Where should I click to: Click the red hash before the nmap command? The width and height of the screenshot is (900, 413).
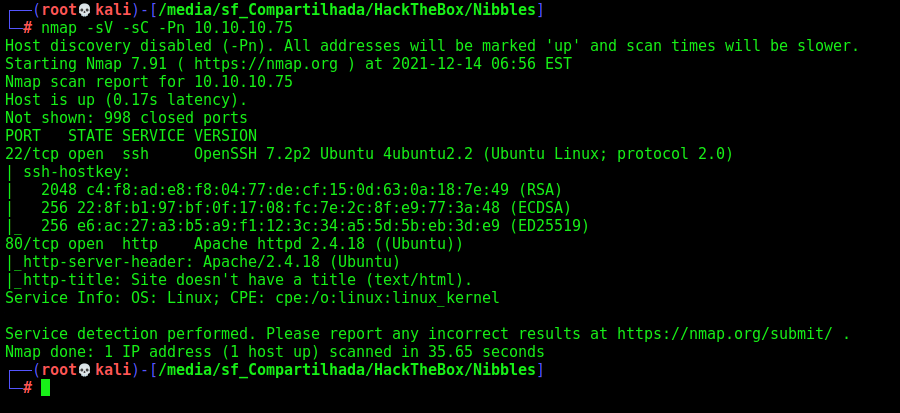(x=28, y=28)
